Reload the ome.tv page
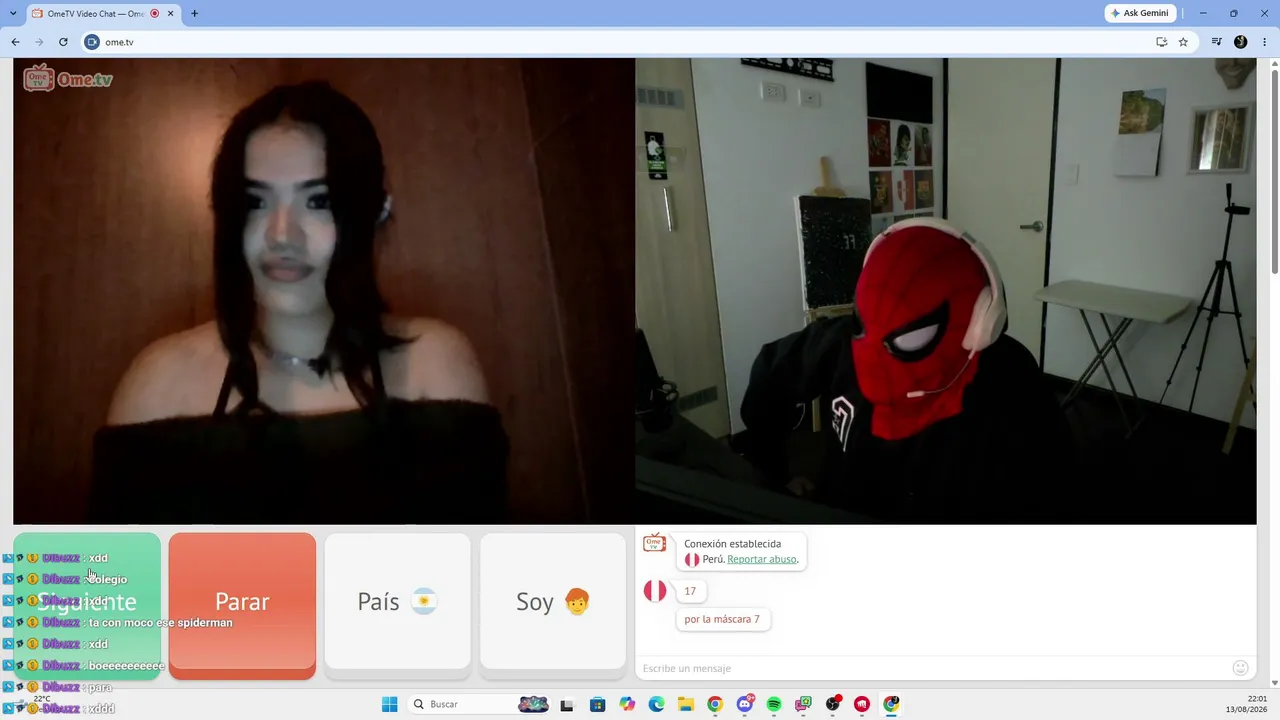The height and width of the screenshot is (720, 1280). [63, 42]
